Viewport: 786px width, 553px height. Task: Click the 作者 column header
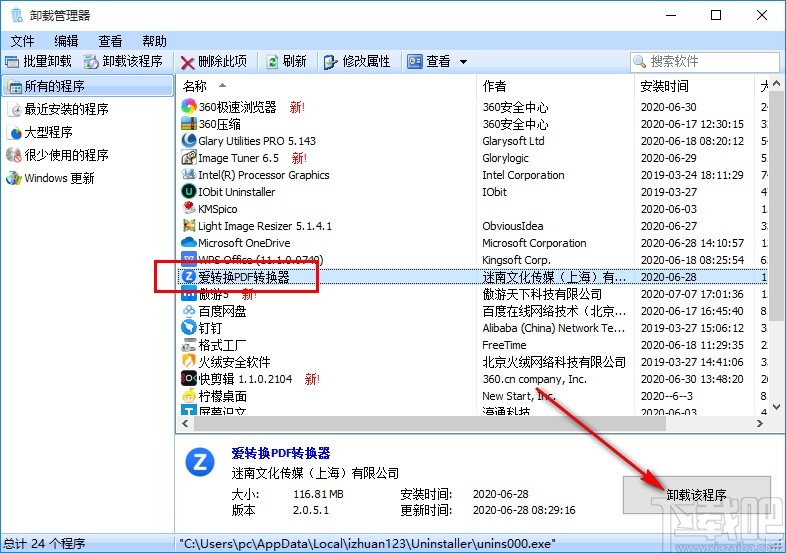tap(555, 86)
